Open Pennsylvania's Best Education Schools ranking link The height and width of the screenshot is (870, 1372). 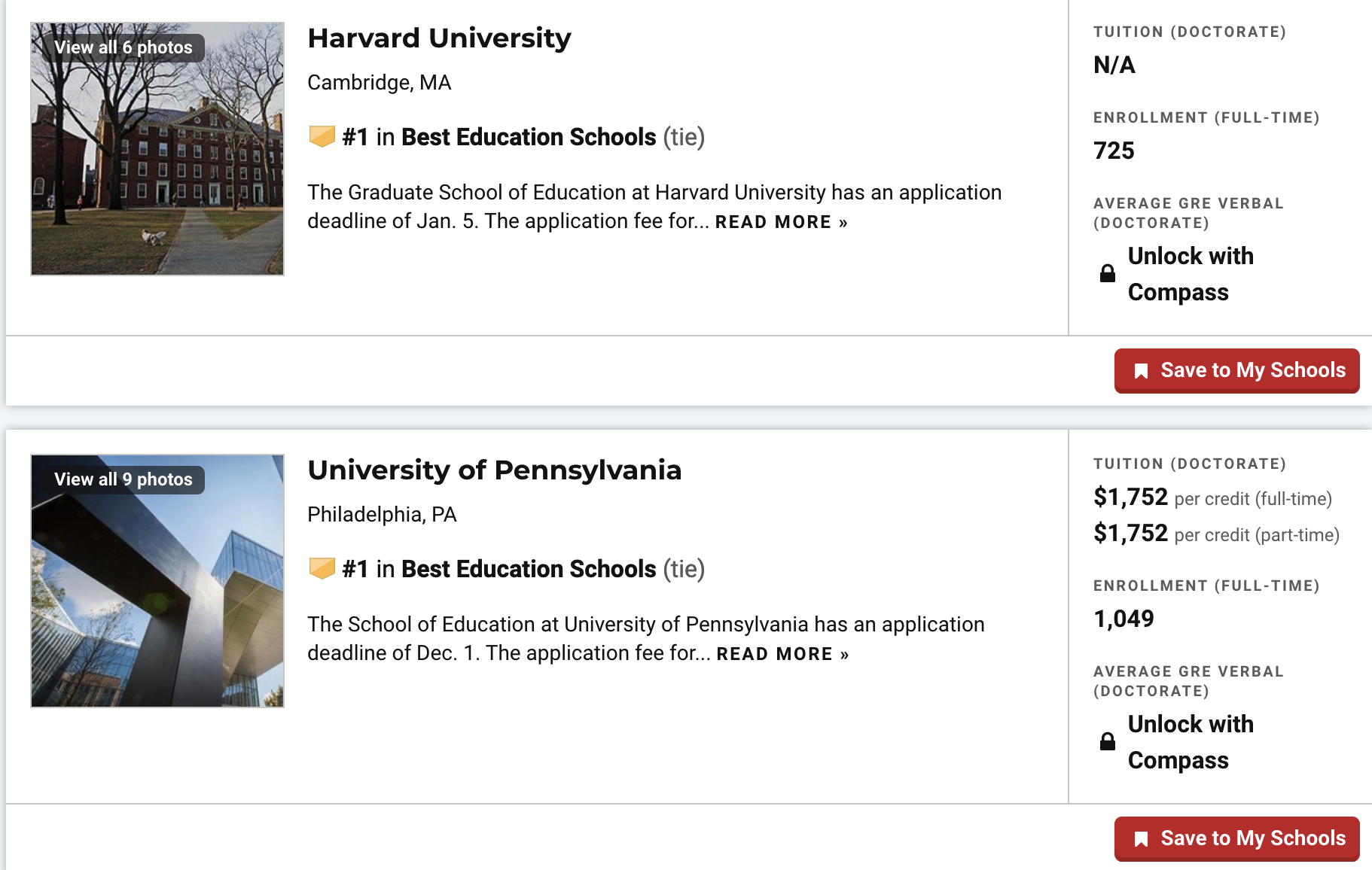(x=529, y=569)
